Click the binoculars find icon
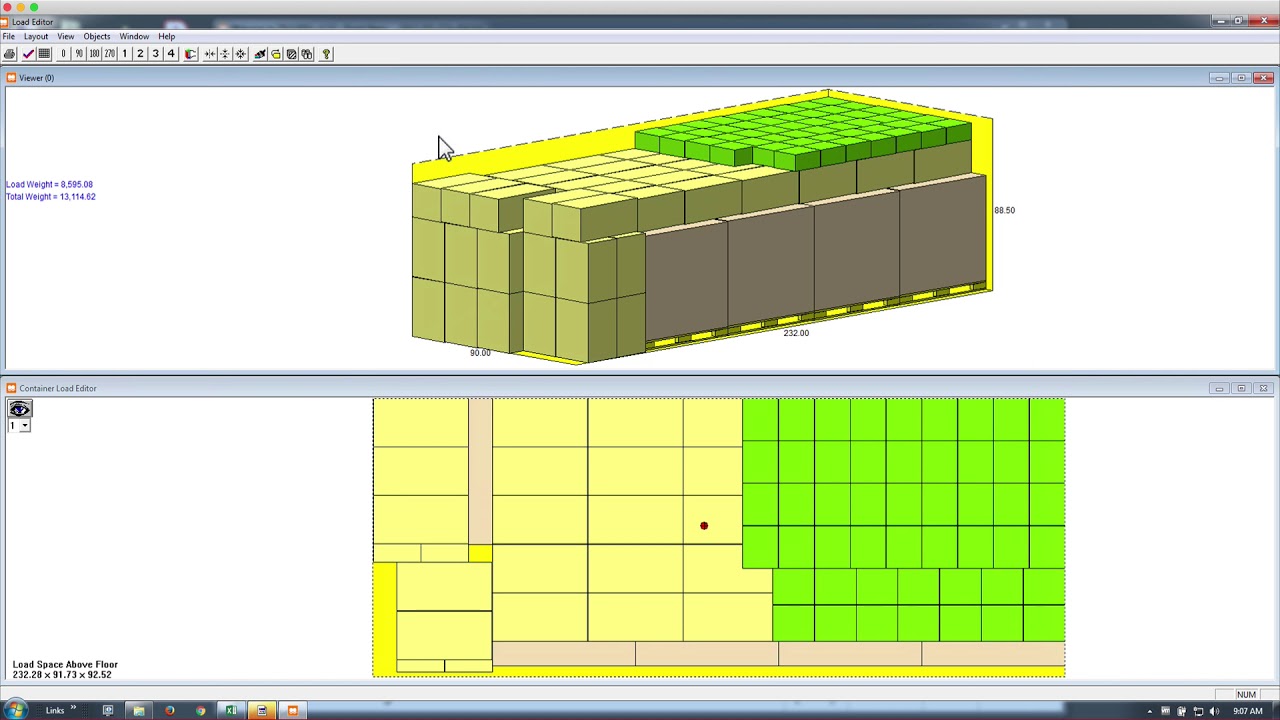 pos(307,54)
